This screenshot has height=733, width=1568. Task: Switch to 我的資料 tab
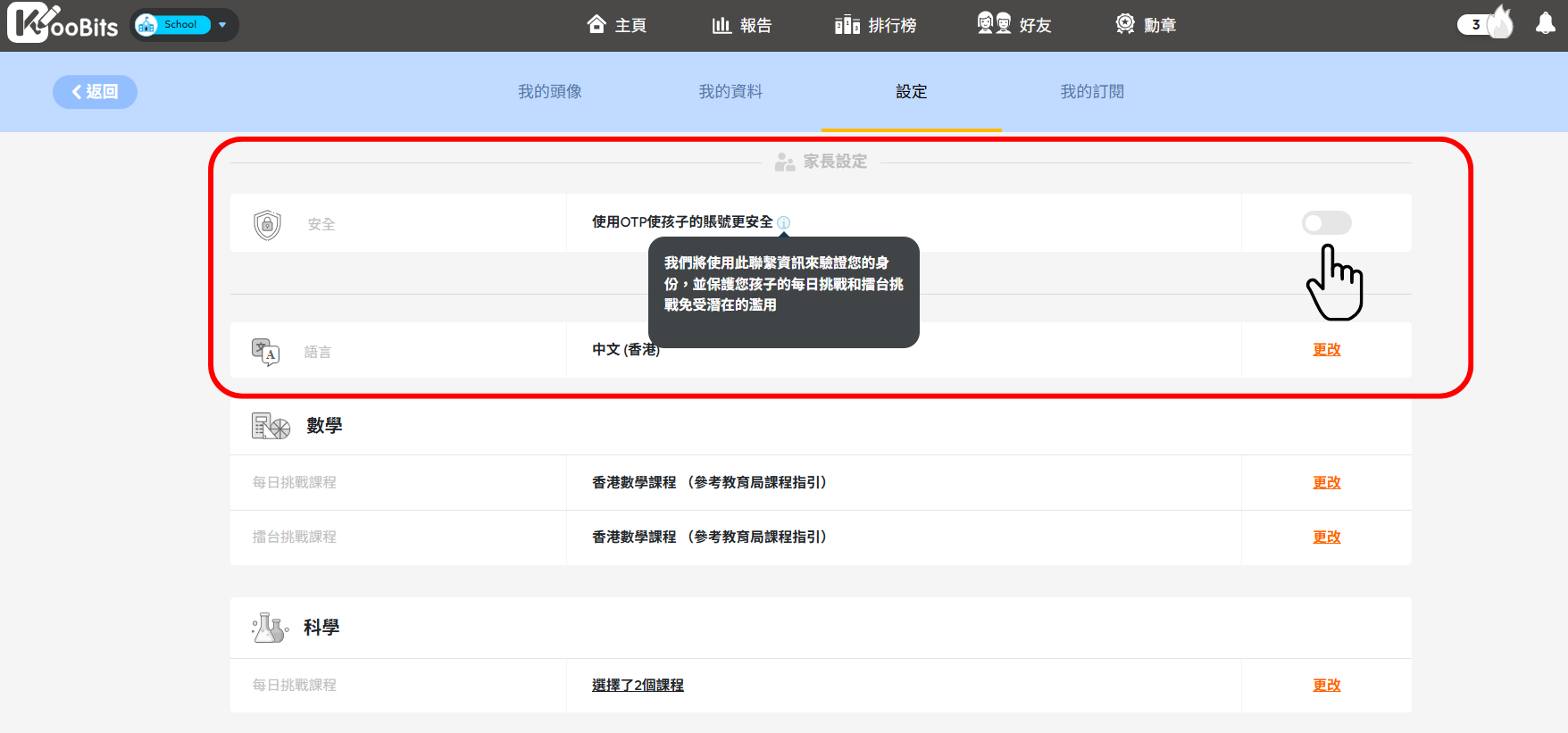(730, 92)
